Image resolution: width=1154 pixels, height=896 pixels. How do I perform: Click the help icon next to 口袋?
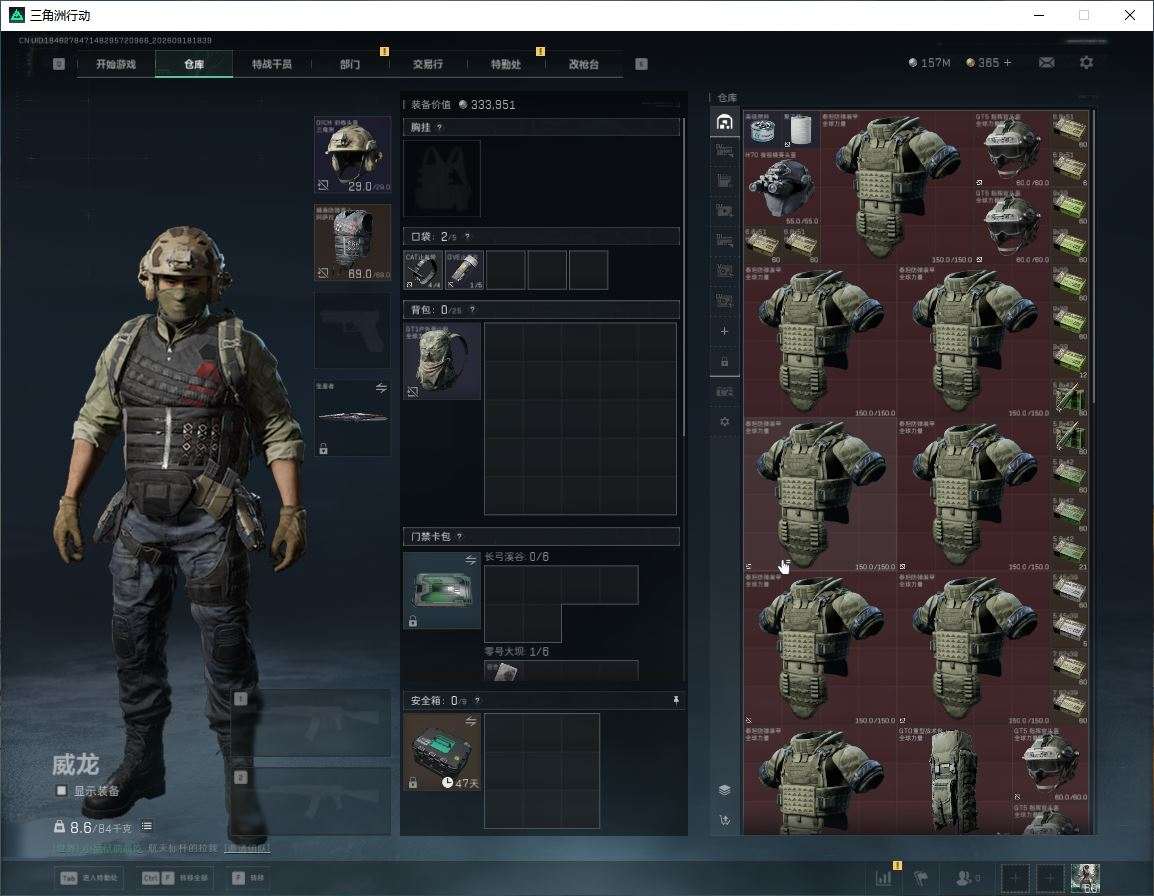point(467,236)
